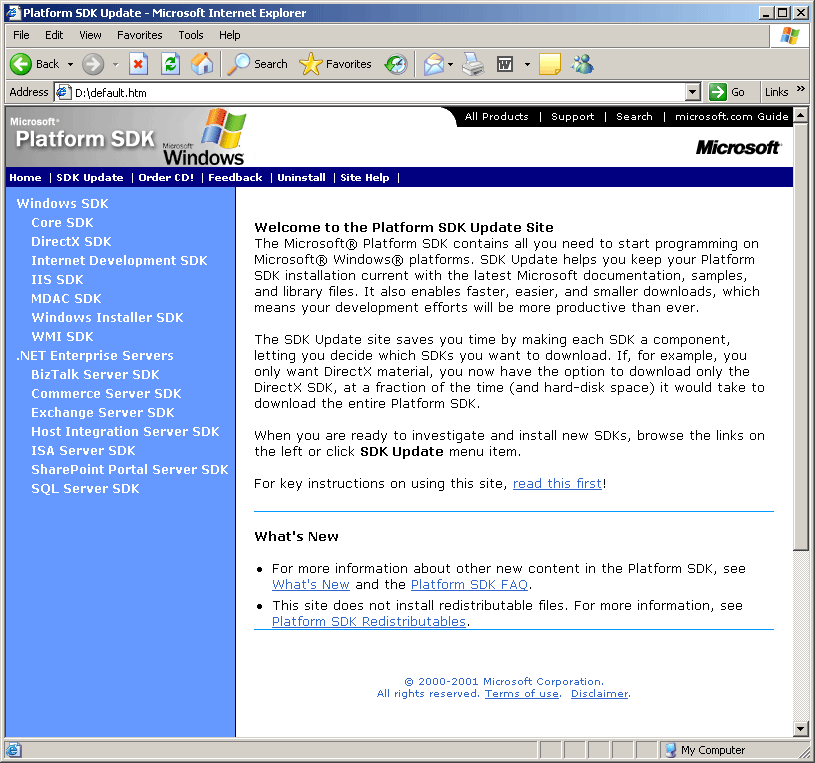Open the Favorites menu
Image resolution: width=815 pixels, height=763 pixels.
[x=139, y=35]
